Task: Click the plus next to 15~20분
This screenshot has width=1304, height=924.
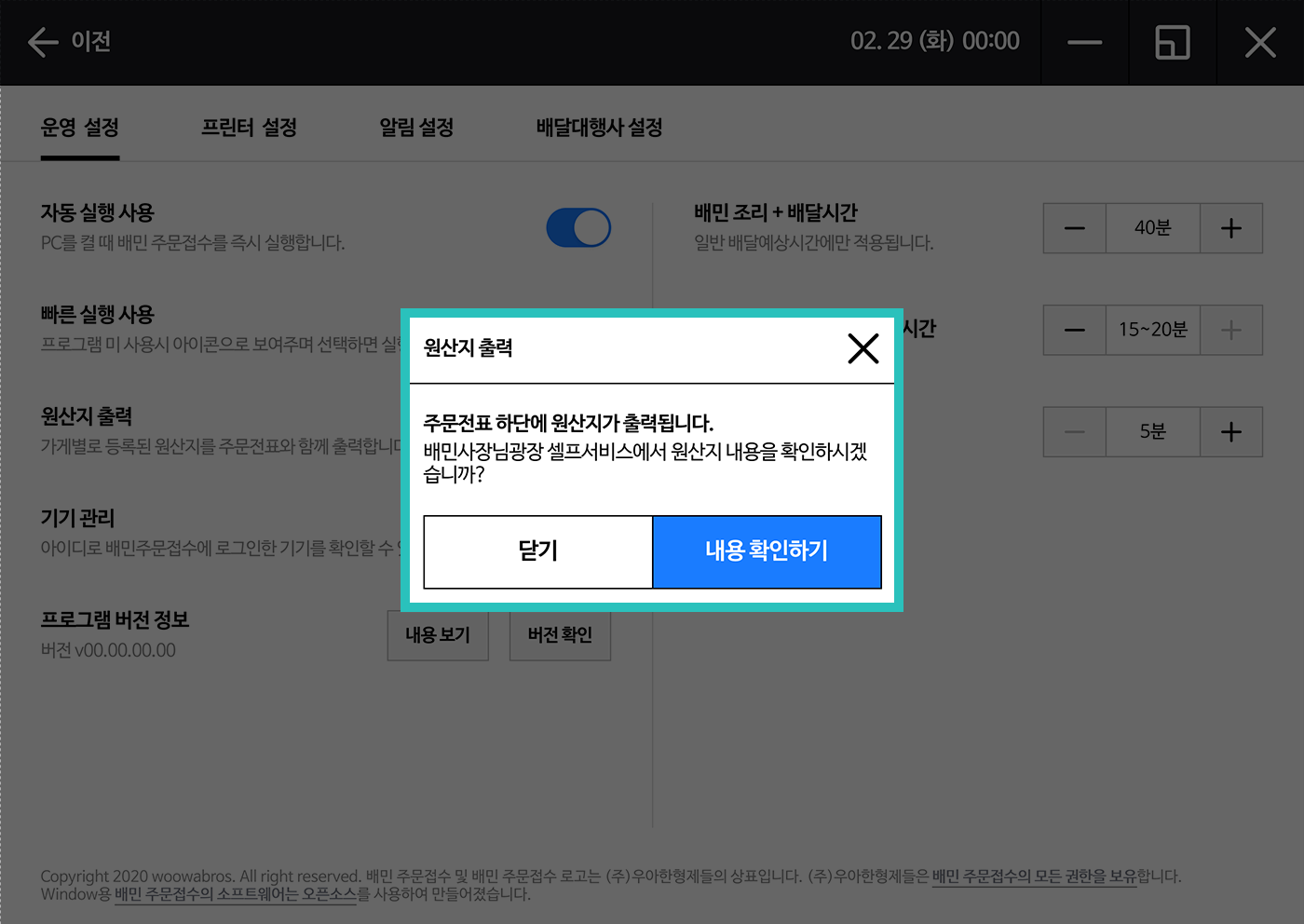Action: tap(1231, 330)
